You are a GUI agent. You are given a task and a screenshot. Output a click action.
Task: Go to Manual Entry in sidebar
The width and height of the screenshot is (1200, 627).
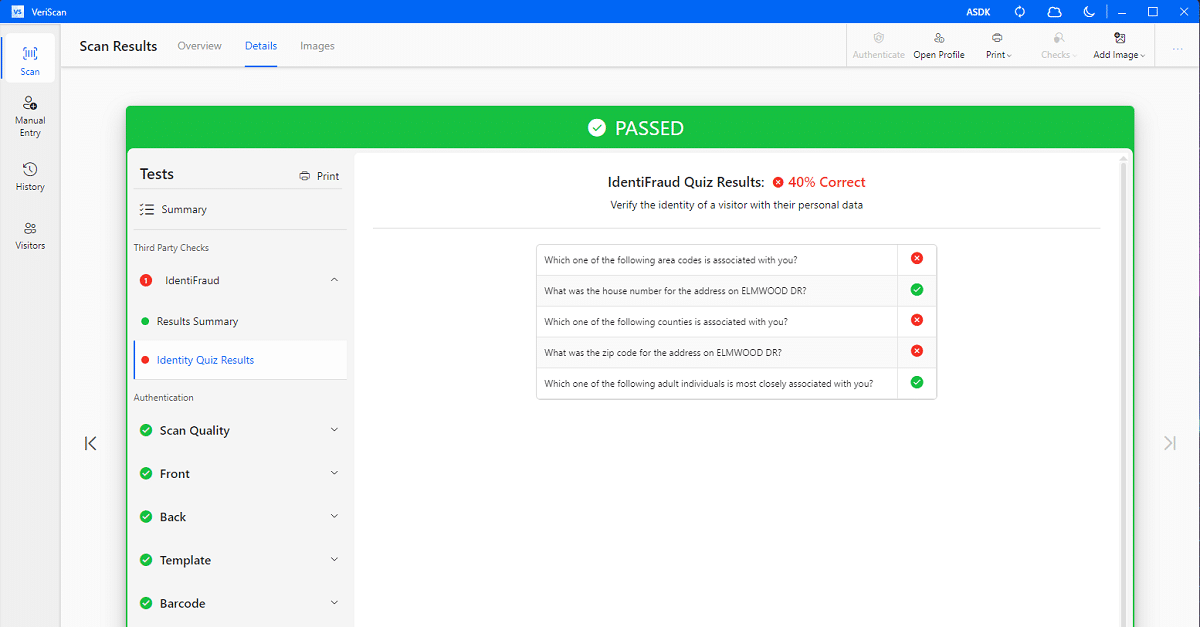tap(30, 116)
